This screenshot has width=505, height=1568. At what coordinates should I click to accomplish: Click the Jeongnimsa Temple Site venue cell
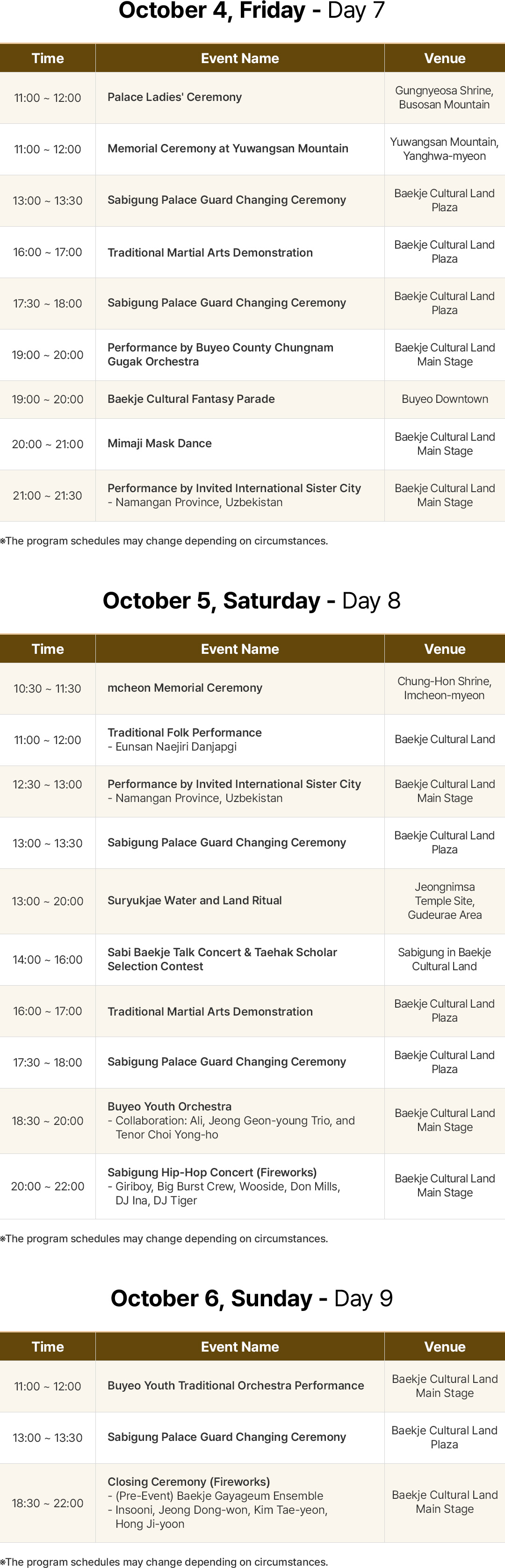point(445,901)
